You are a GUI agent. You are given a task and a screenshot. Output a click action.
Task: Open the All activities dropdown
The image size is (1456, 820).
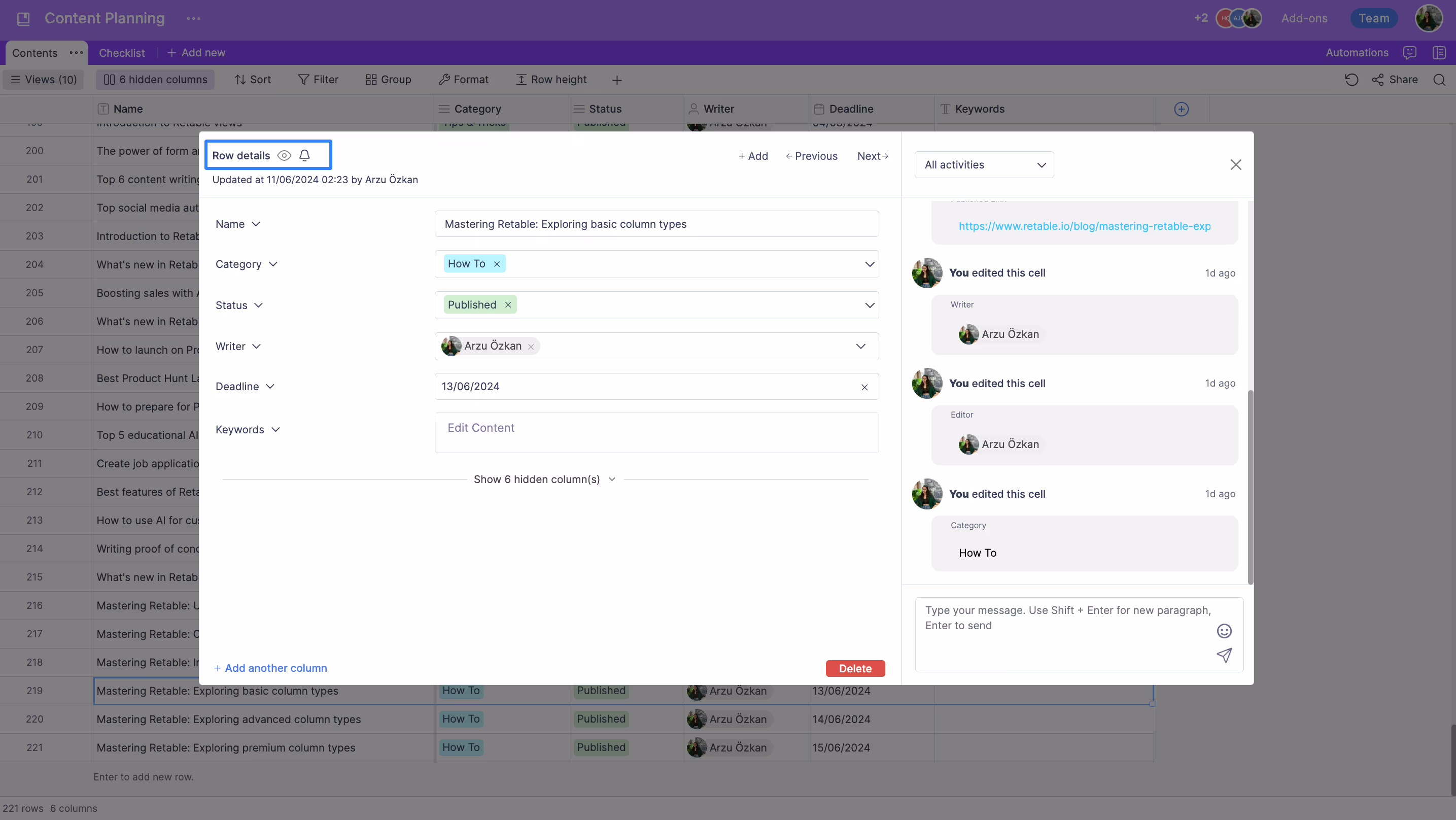(x=984, y=164)
